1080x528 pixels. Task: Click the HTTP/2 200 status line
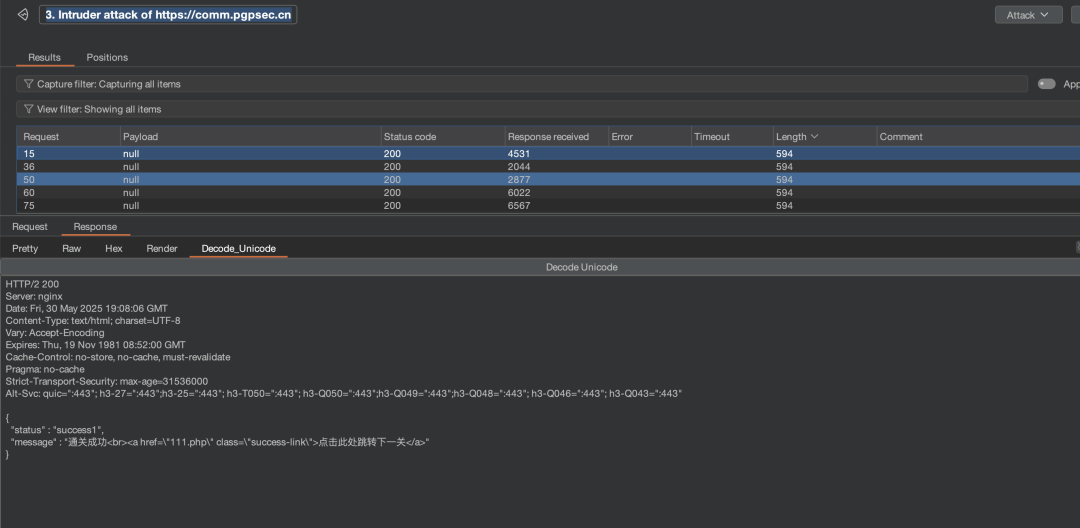click(x=32, y=284)
